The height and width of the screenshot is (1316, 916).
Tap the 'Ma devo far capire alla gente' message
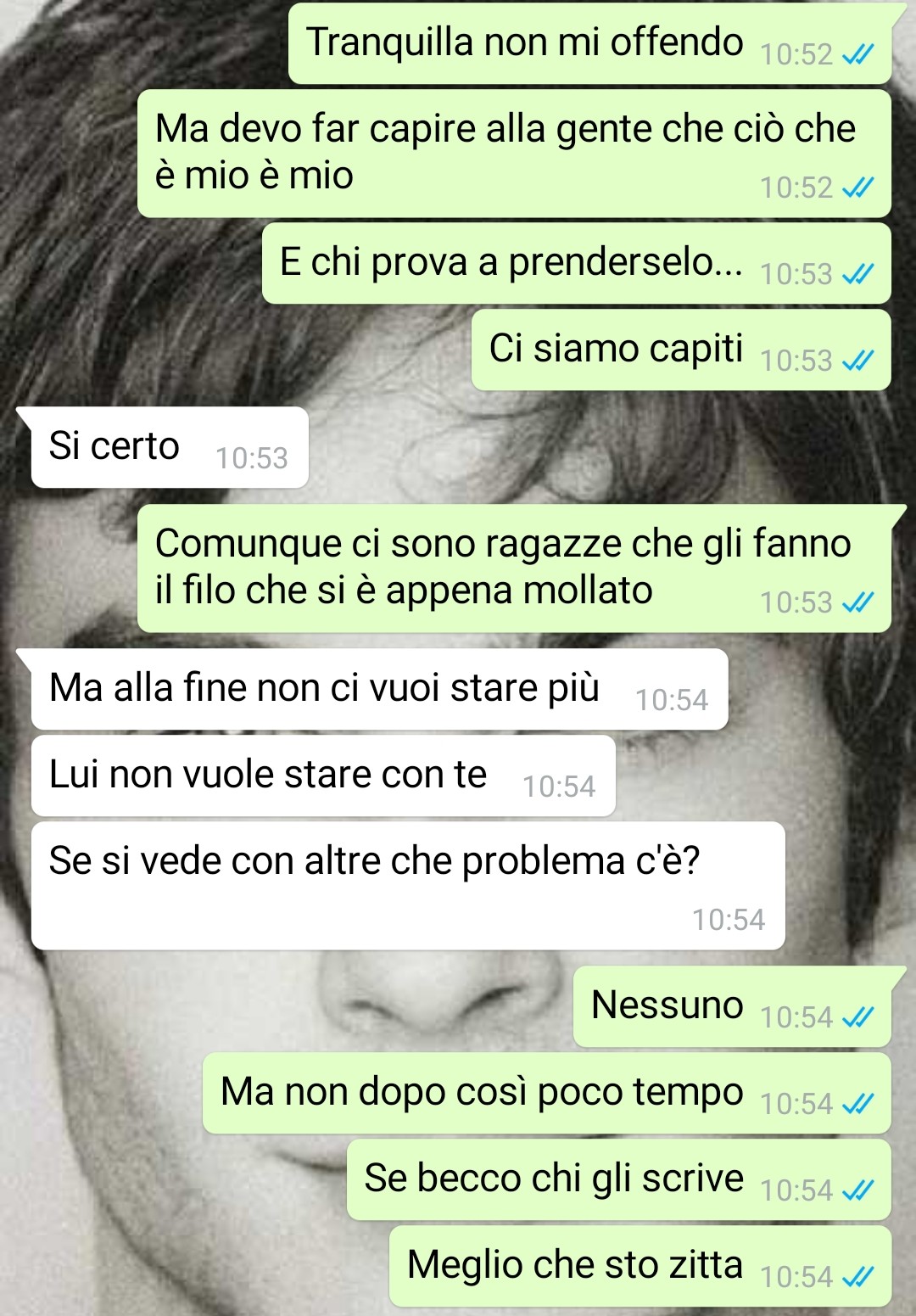click(514, 154)
